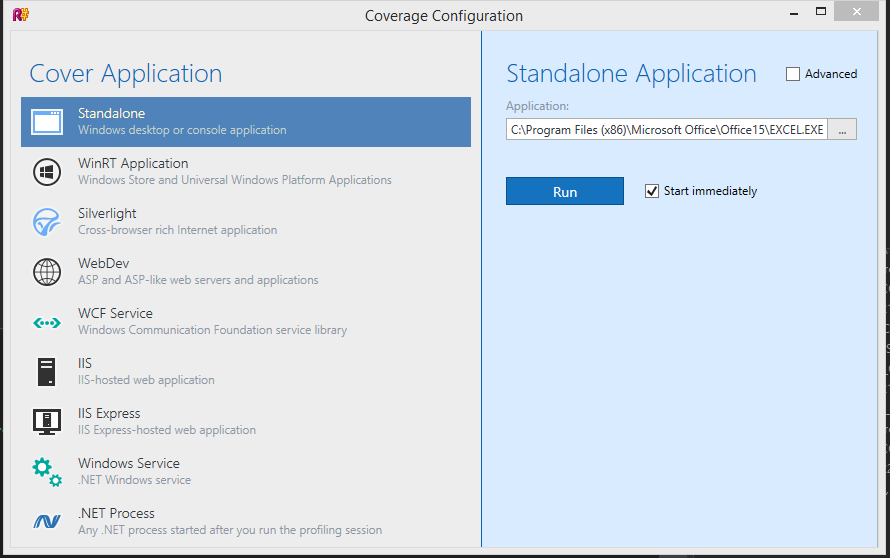The image size is (890, 558).
Task: Click the Silverlight icon in the list
Action: tap(47, 222)
